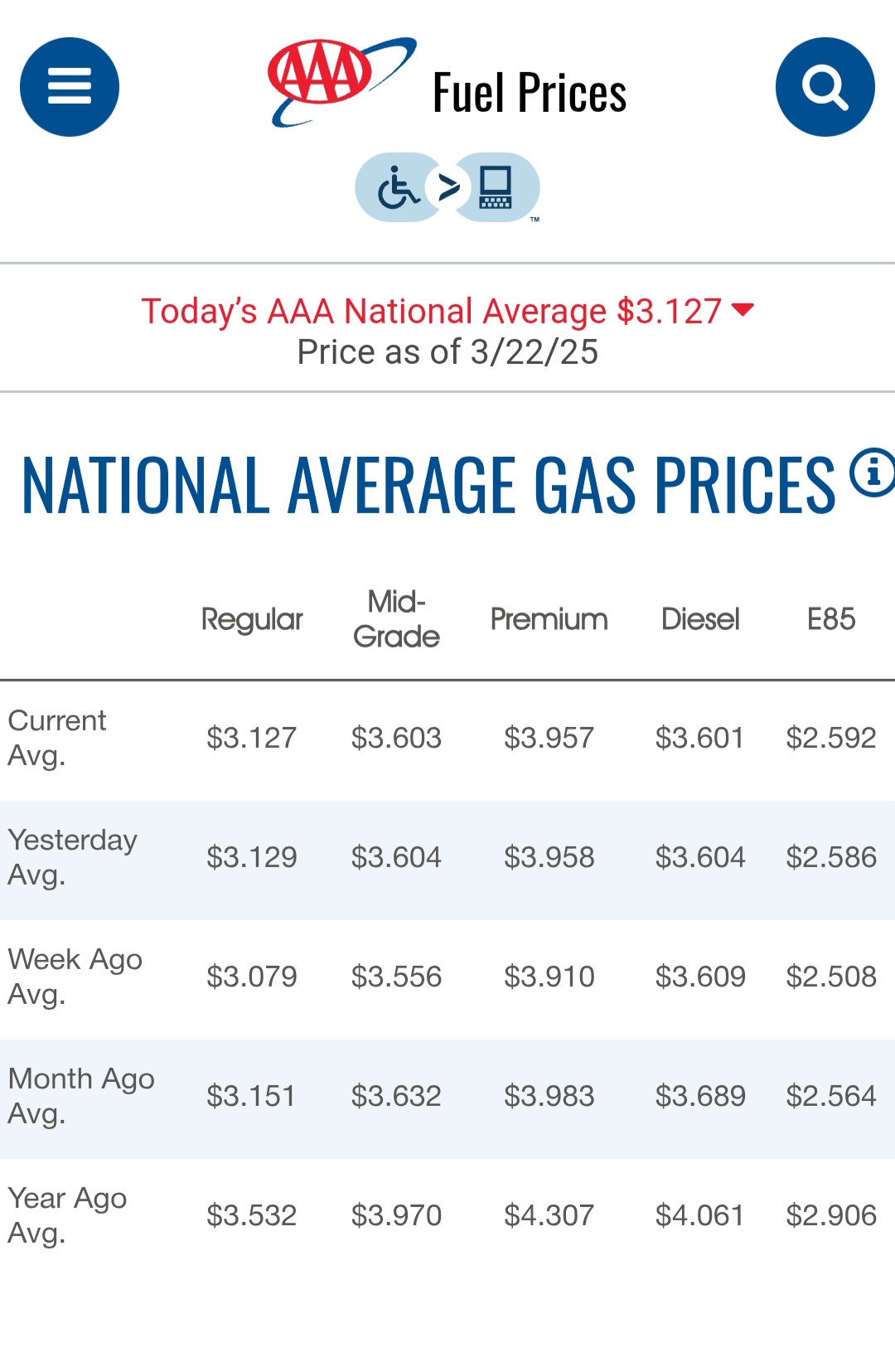Click the Month Ago Avg. row label
Viewport: 895px width, 1372px height.
80,1096
